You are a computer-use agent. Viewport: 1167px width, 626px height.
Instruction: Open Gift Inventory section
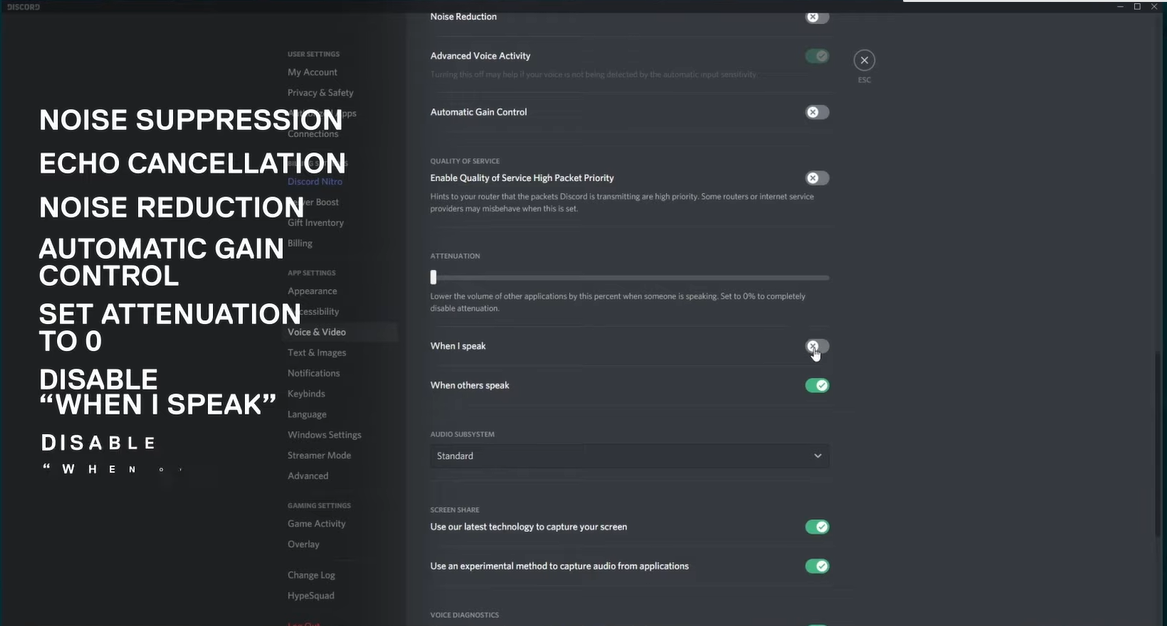(316, 223)
